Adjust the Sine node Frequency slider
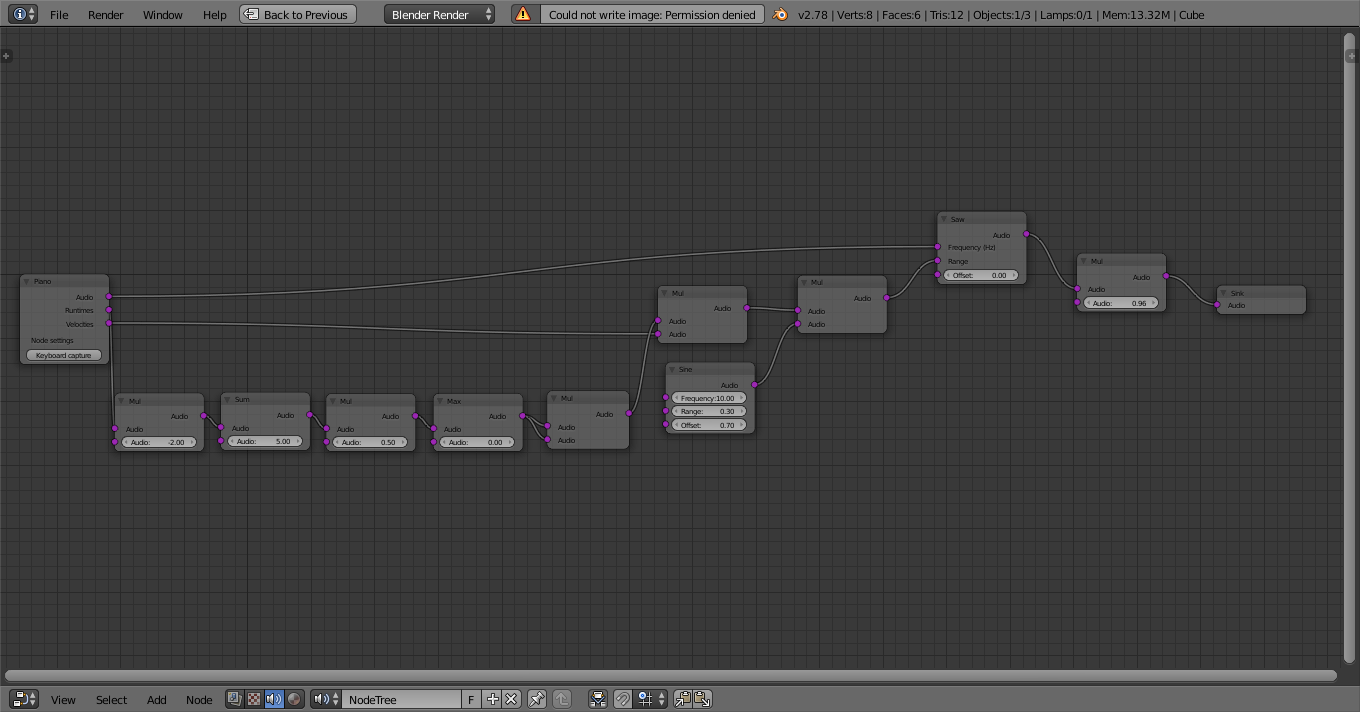 [708, 398]
